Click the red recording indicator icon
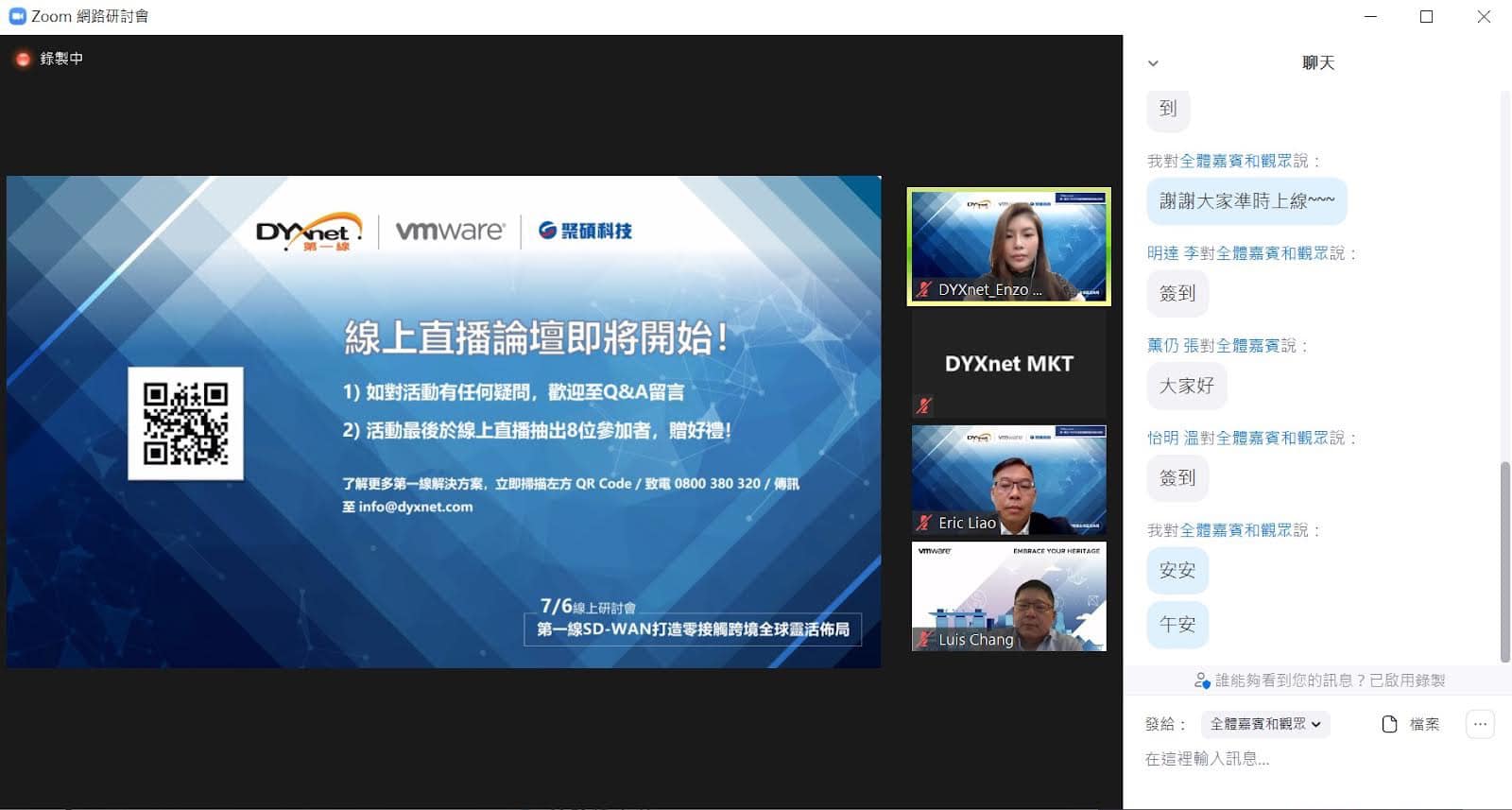The image size is (1512, 810). coord(23,59)
